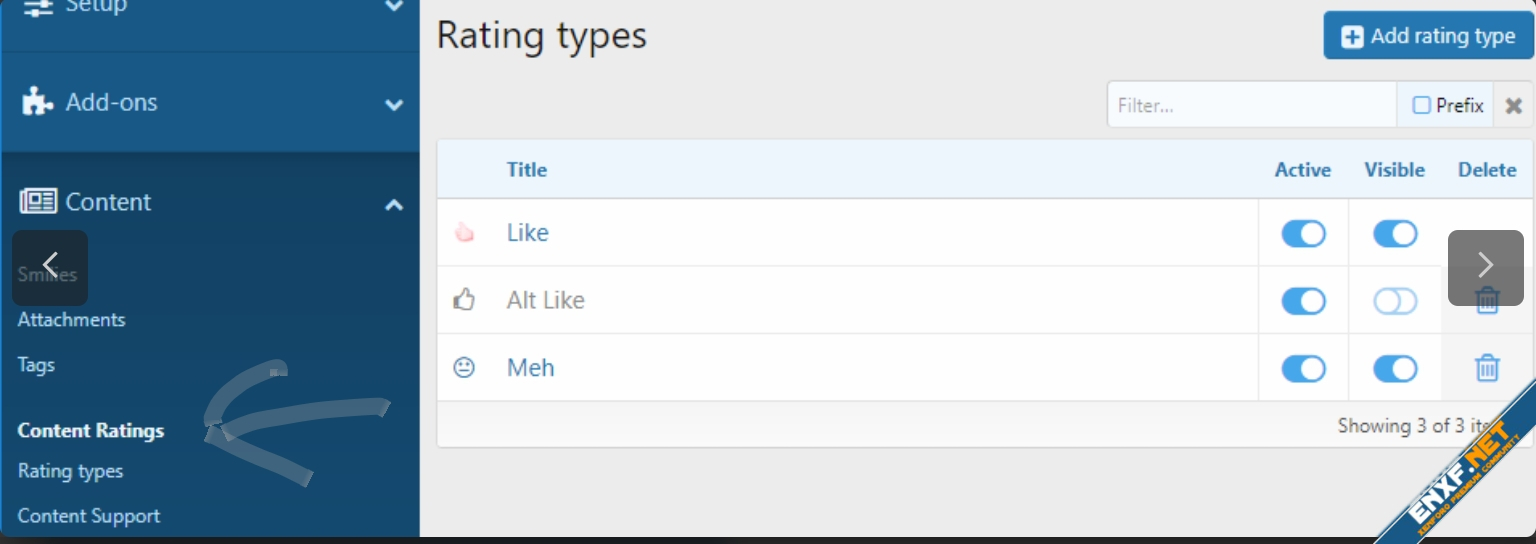Click the Meh face rating icon

[x=464, y=368]
